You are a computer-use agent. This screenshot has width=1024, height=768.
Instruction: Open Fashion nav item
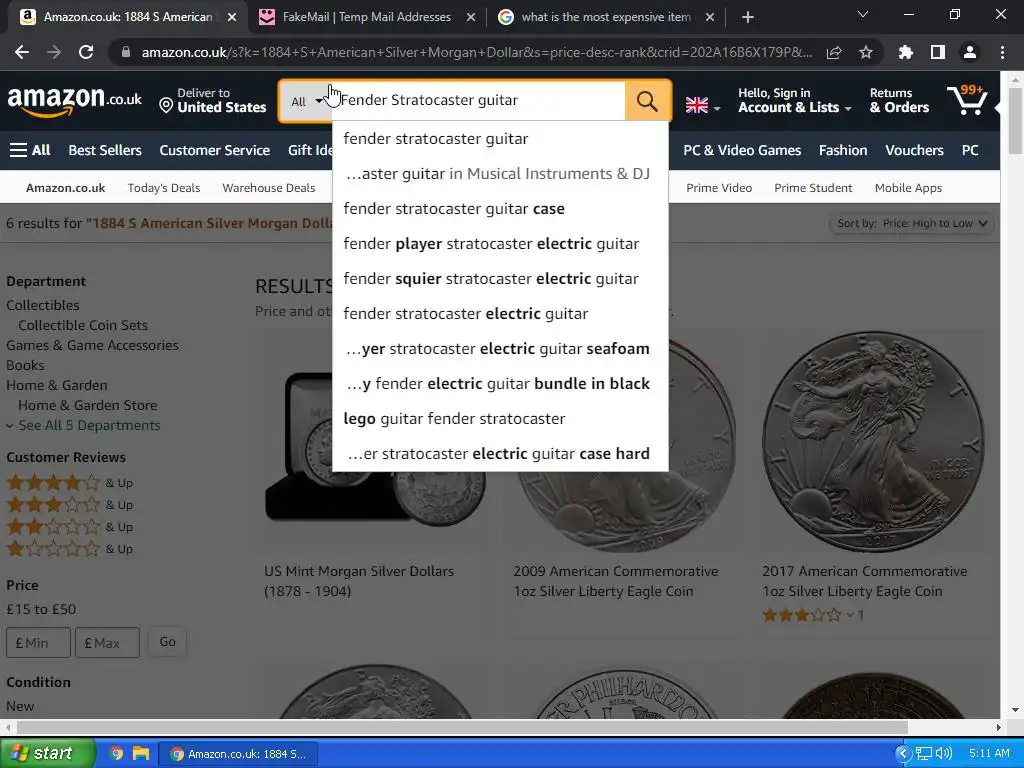pos(843,150)
